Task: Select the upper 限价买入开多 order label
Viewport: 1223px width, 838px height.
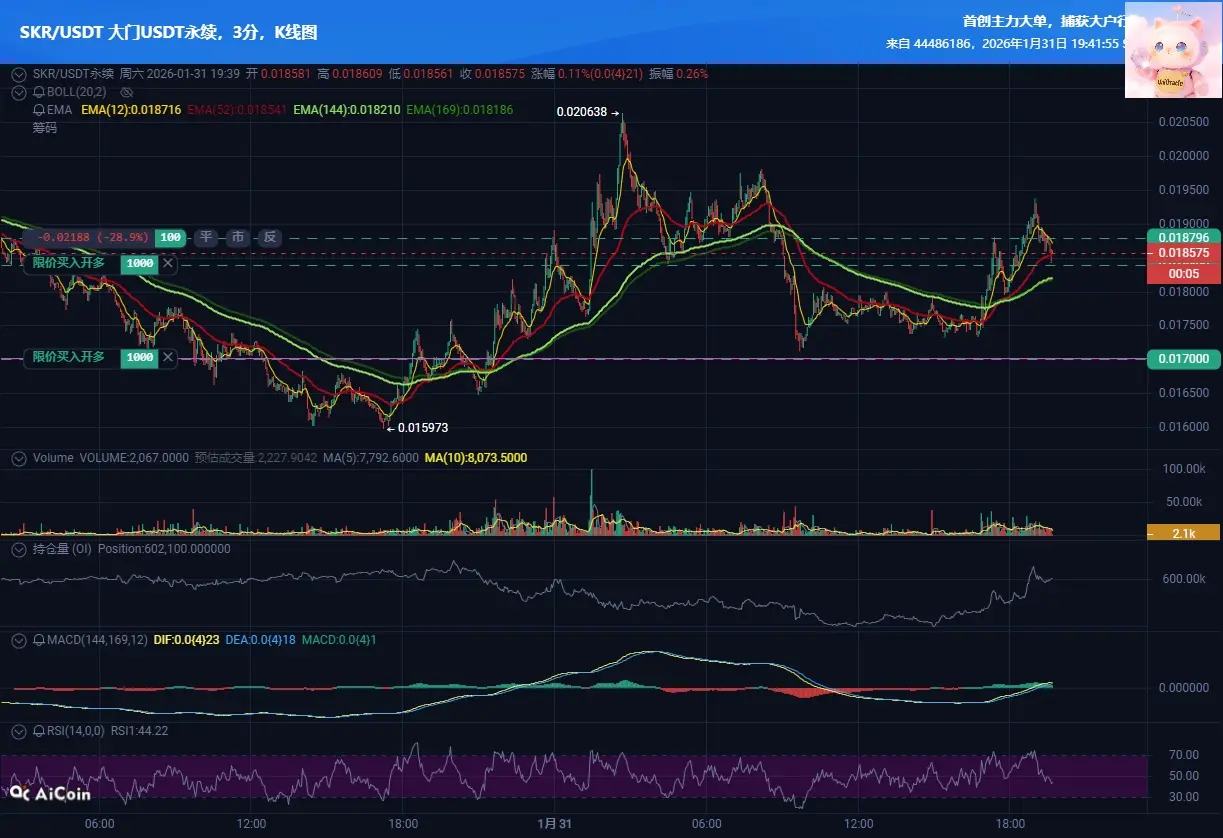Action: [69, 263]
